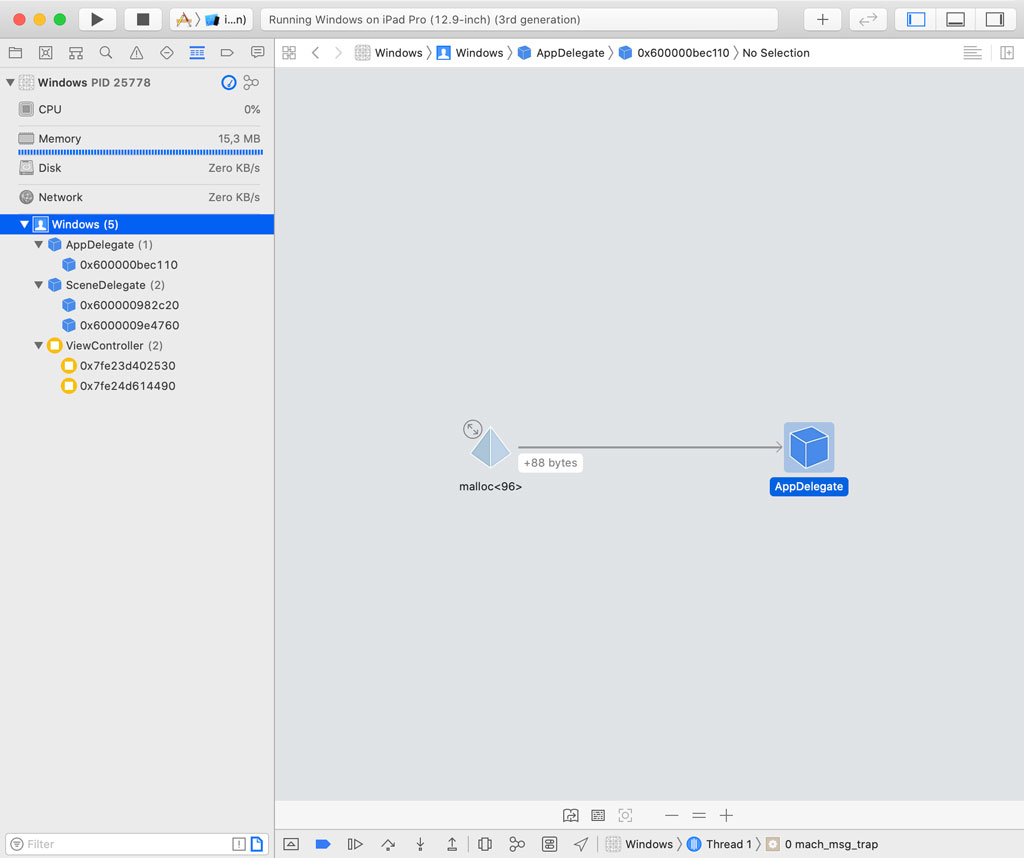Select the AppDelegate node in the graph
The height and width of the screenshot is (858, 1024).
click(808, 447)
